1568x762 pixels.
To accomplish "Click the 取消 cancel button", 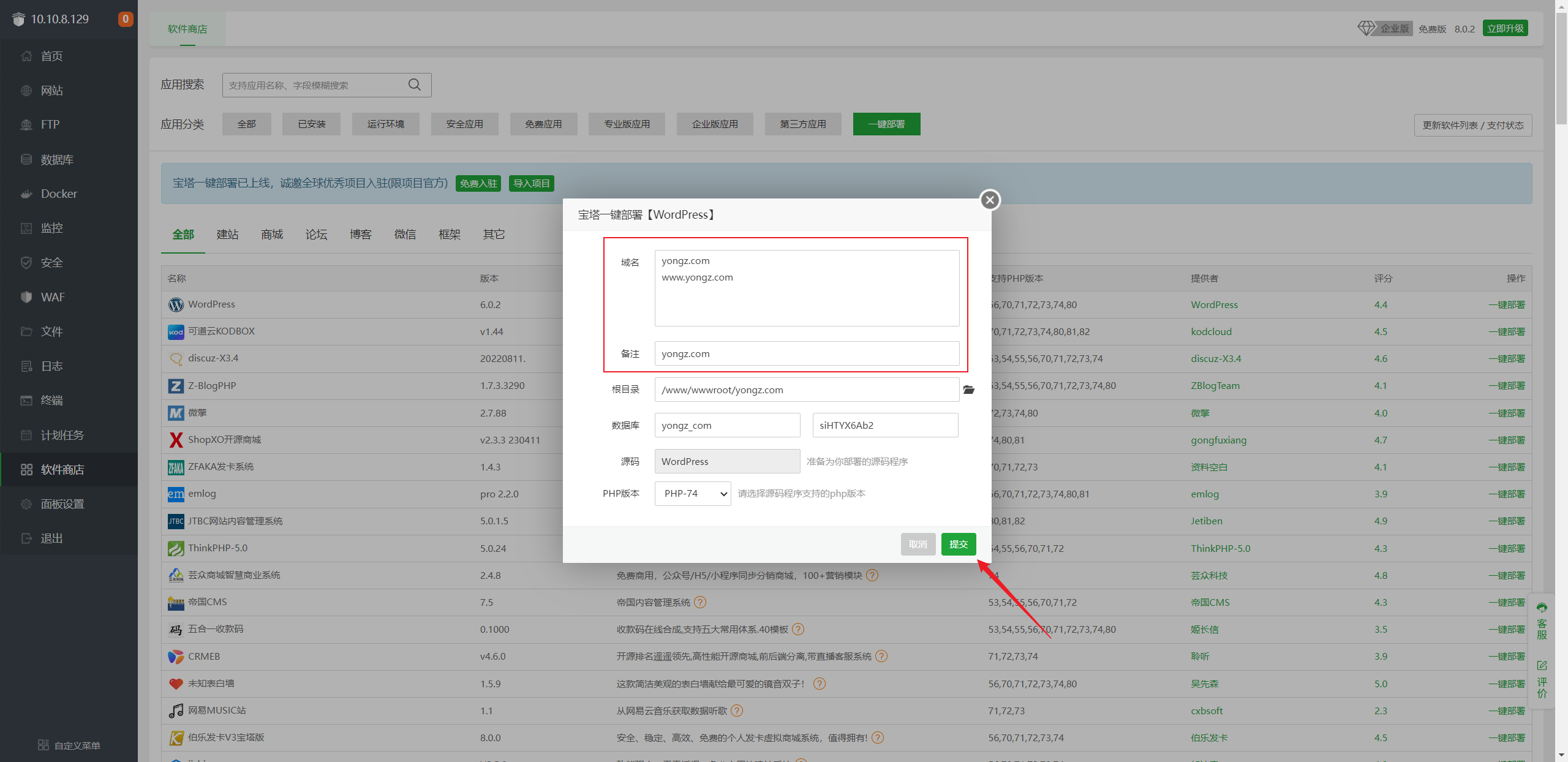I will point(918,544).
